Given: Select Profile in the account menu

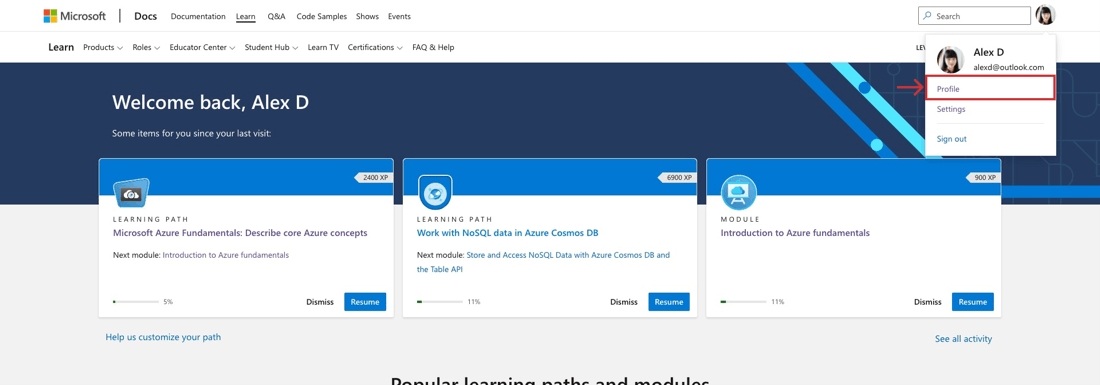Looking at the screenshot, I should 990,89.
